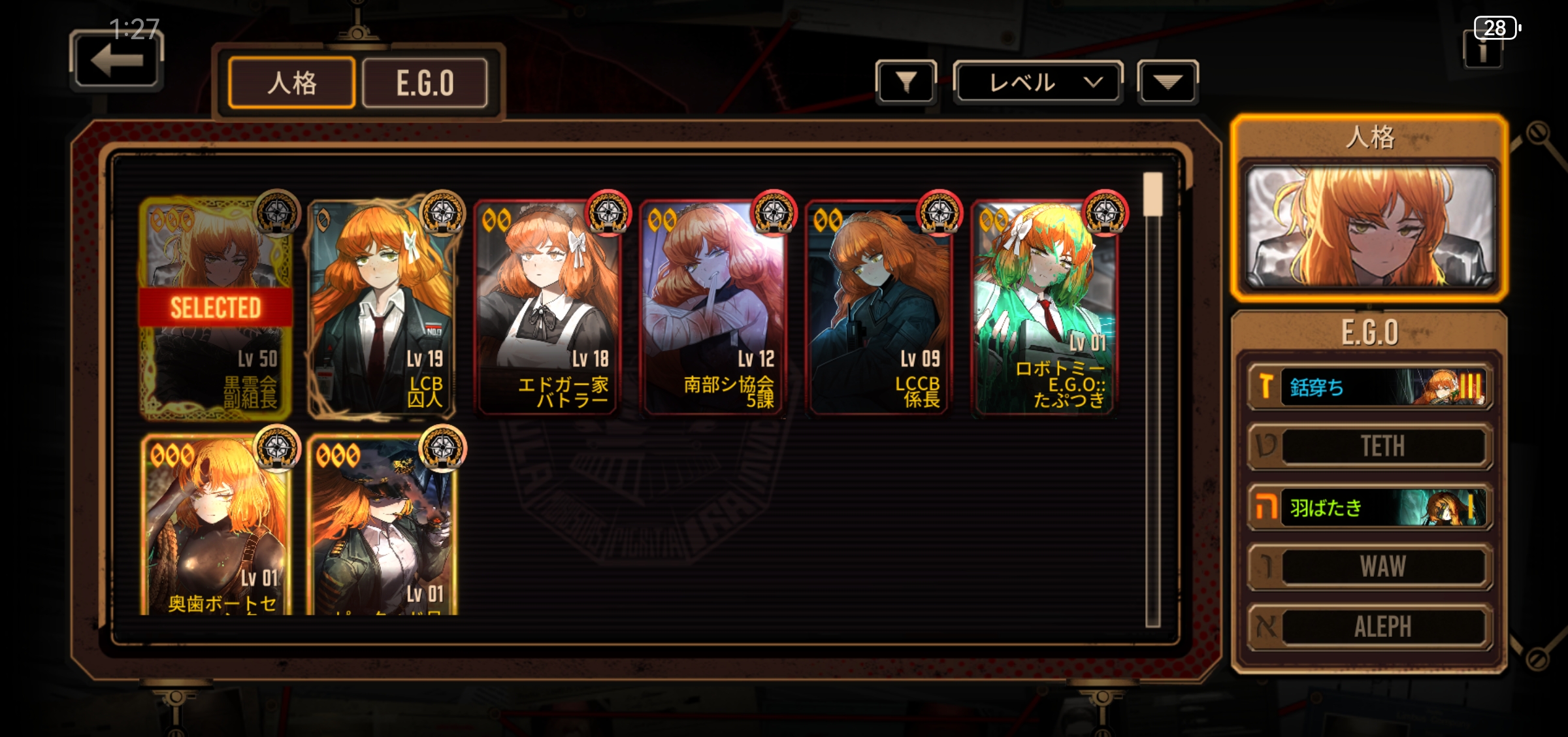The height and width of the screenshot is (737, 1568).
Task: Tap the back arrow button
Action: 116,59
